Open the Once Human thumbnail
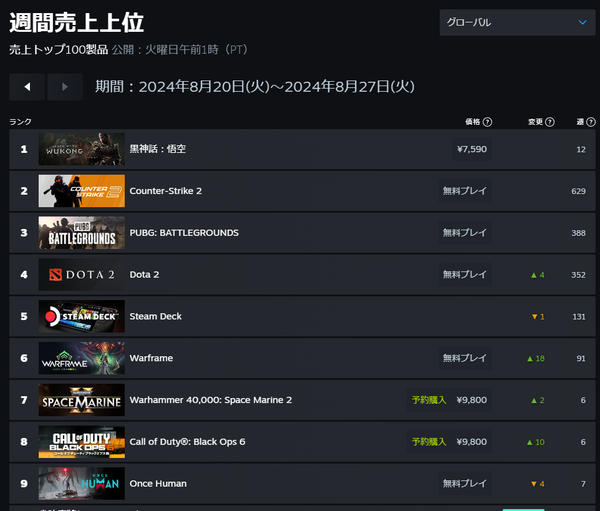 (82, 483)
